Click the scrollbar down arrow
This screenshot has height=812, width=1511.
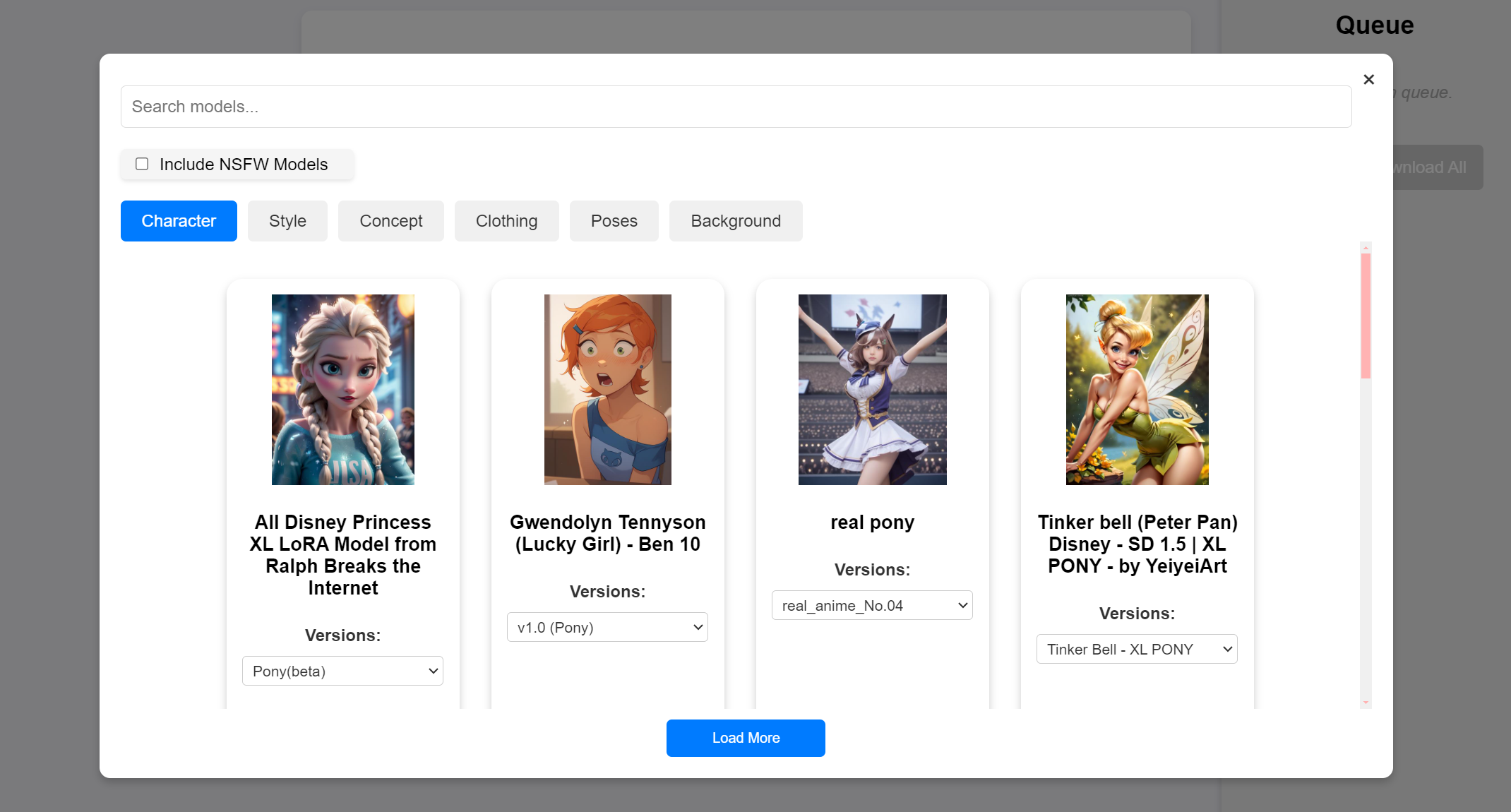1366,703
